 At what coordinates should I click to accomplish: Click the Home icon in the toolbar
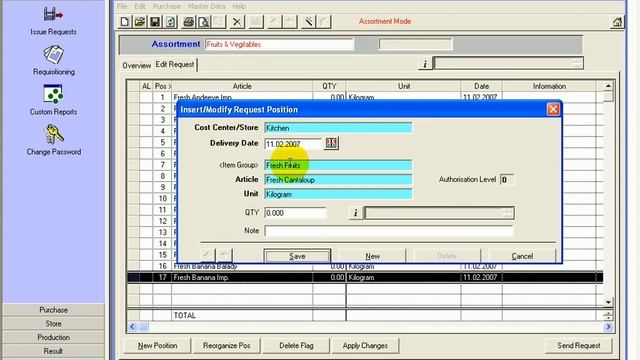617,22
